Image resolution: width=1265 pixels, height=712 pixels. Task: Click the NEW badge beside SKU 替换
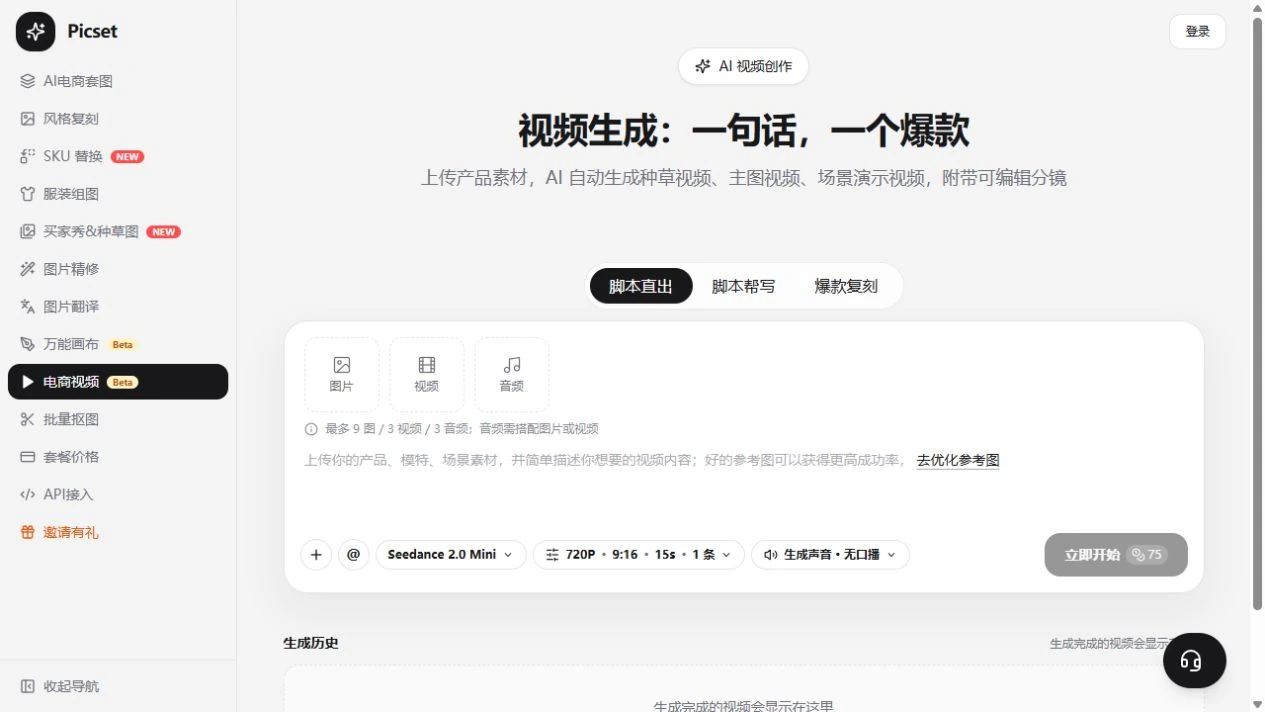tap(127, 157)
